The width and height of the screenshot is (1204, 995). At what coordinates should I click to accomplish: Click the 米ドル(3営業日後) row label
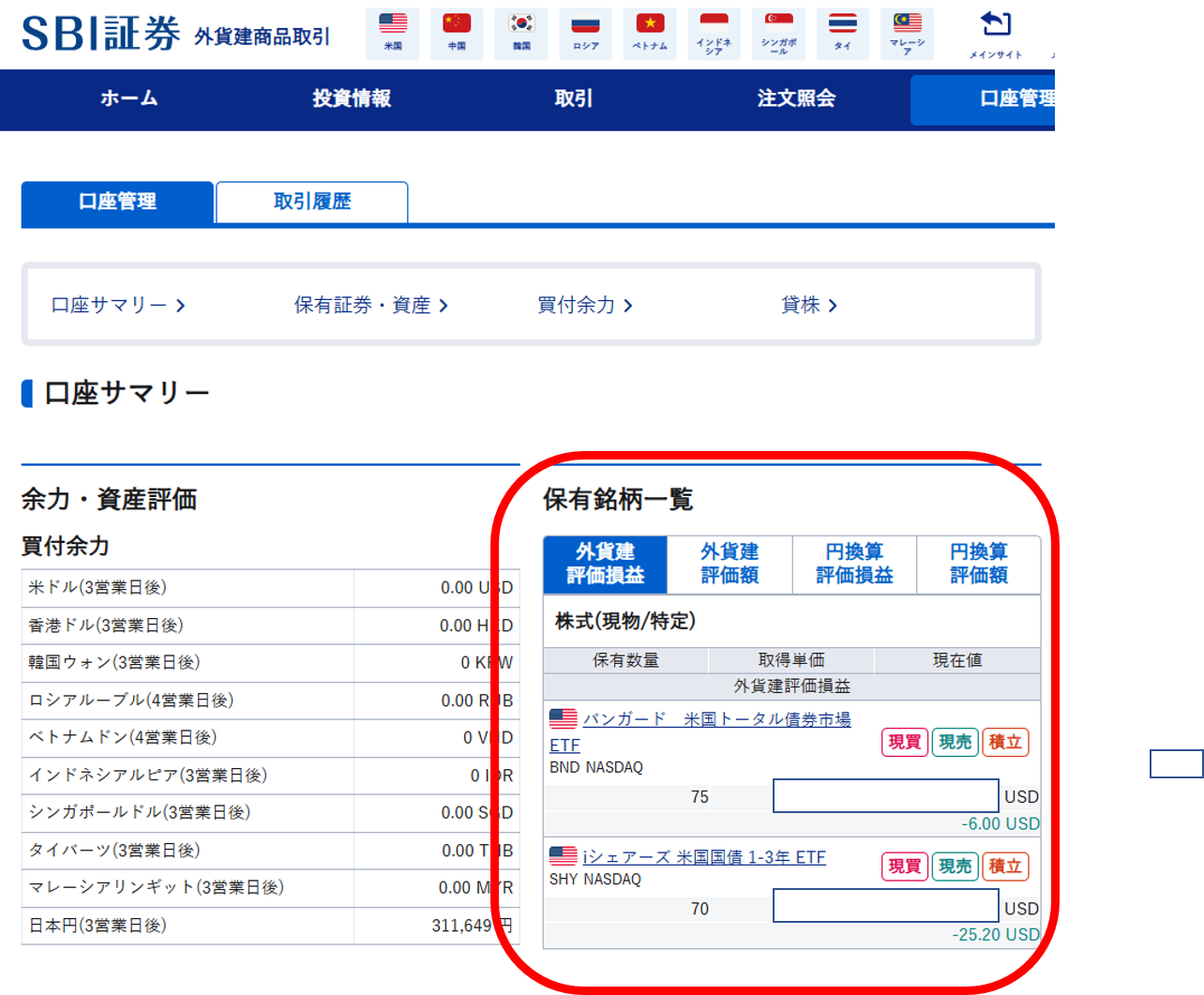[x=98, y=587]
